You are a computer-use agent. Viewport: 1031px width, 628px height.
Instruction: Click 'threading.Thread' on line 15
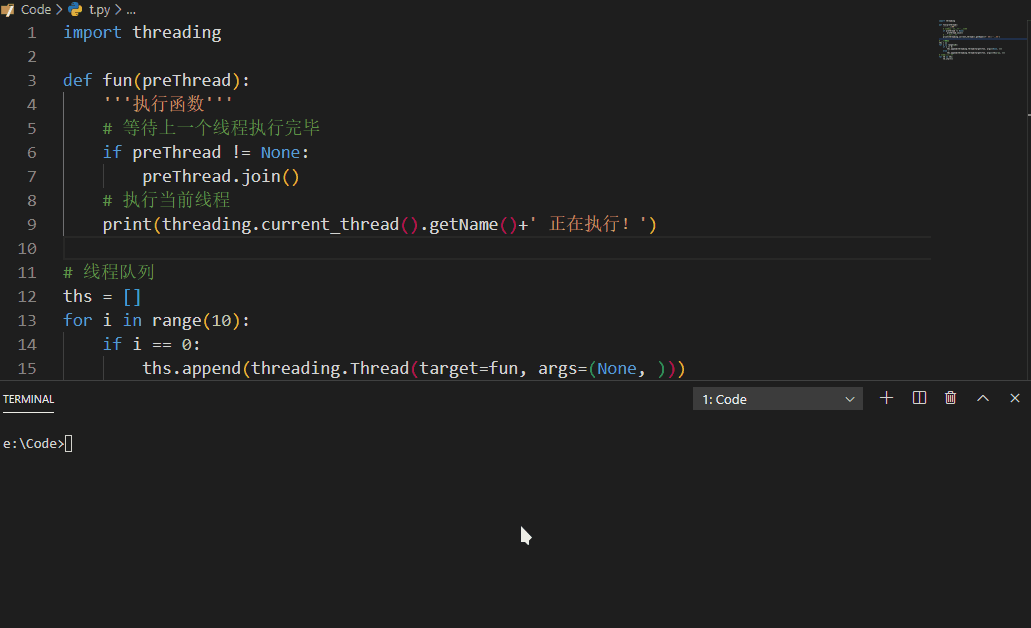(x=329, y=368)
